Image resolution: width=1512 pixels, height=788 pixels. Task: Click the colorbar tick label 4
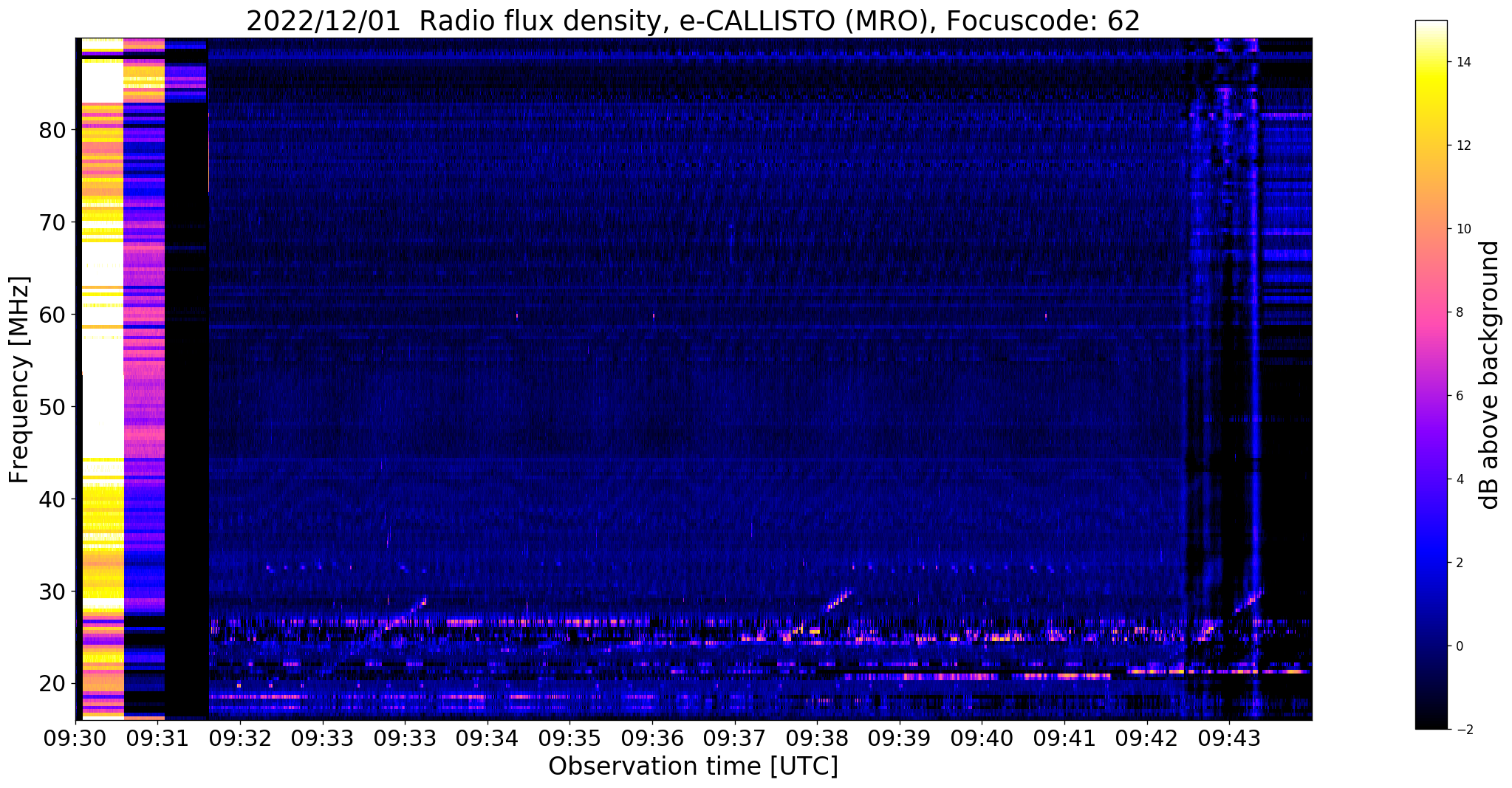coord(1458,479)
